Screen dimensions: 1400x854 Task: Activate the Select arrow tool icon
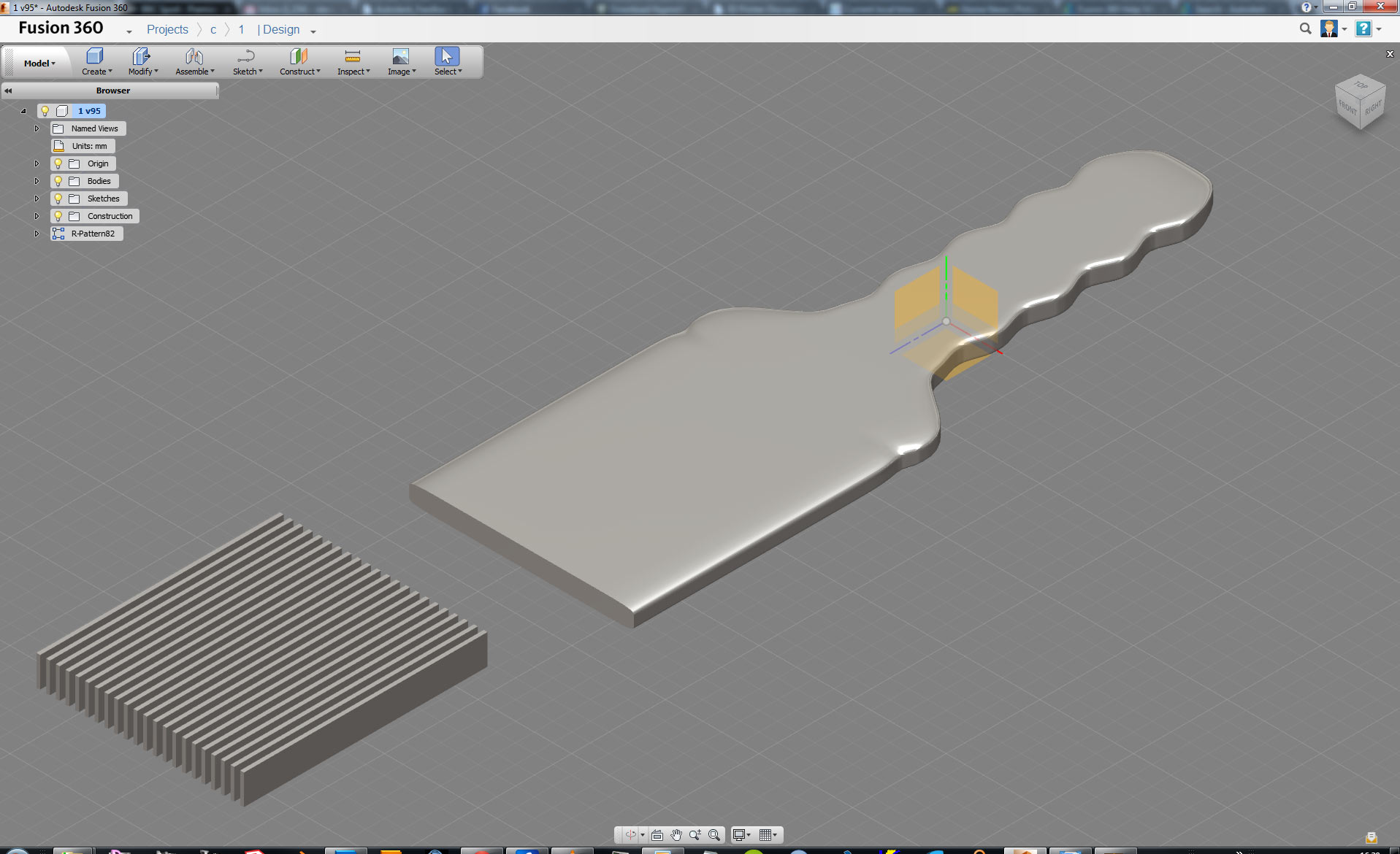point(447,56)
